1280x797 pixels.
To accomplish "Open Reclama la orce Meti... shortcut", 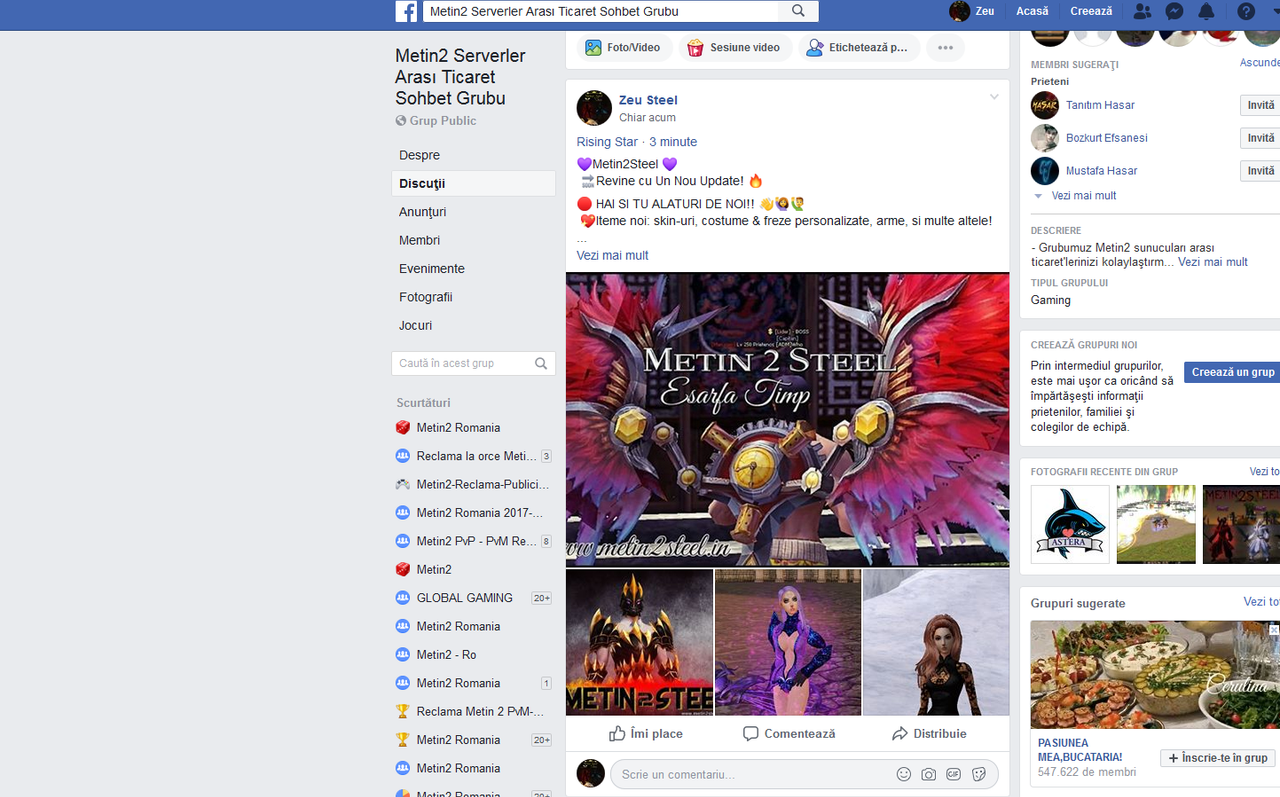I will [x=473, y=456].
